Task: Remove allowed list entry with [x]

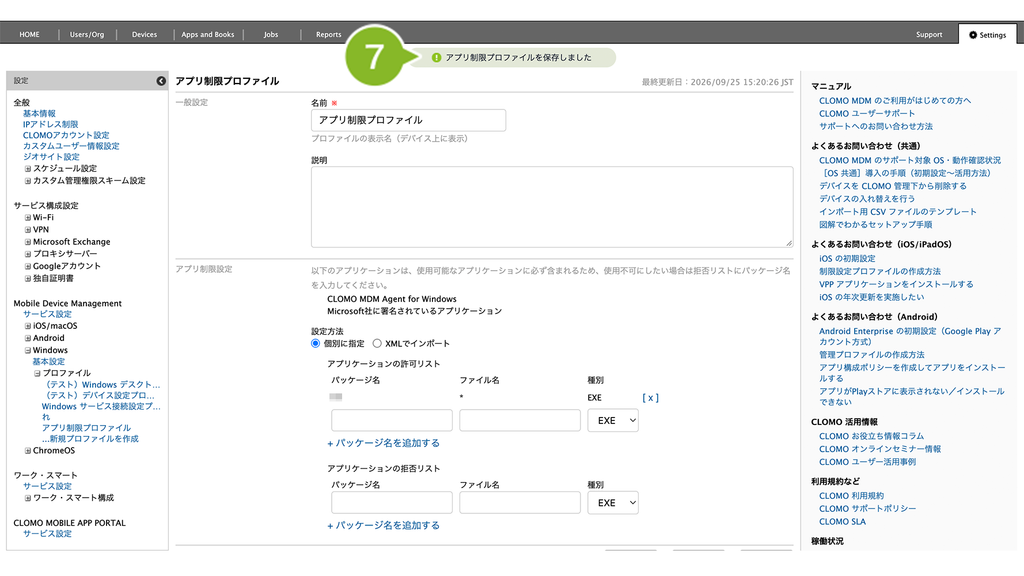Action: point(650,398)
